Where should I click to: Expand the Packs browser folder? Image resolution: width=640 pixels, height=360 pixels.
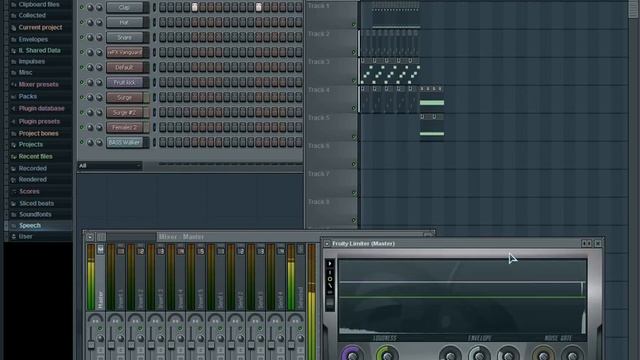(27, 97)
